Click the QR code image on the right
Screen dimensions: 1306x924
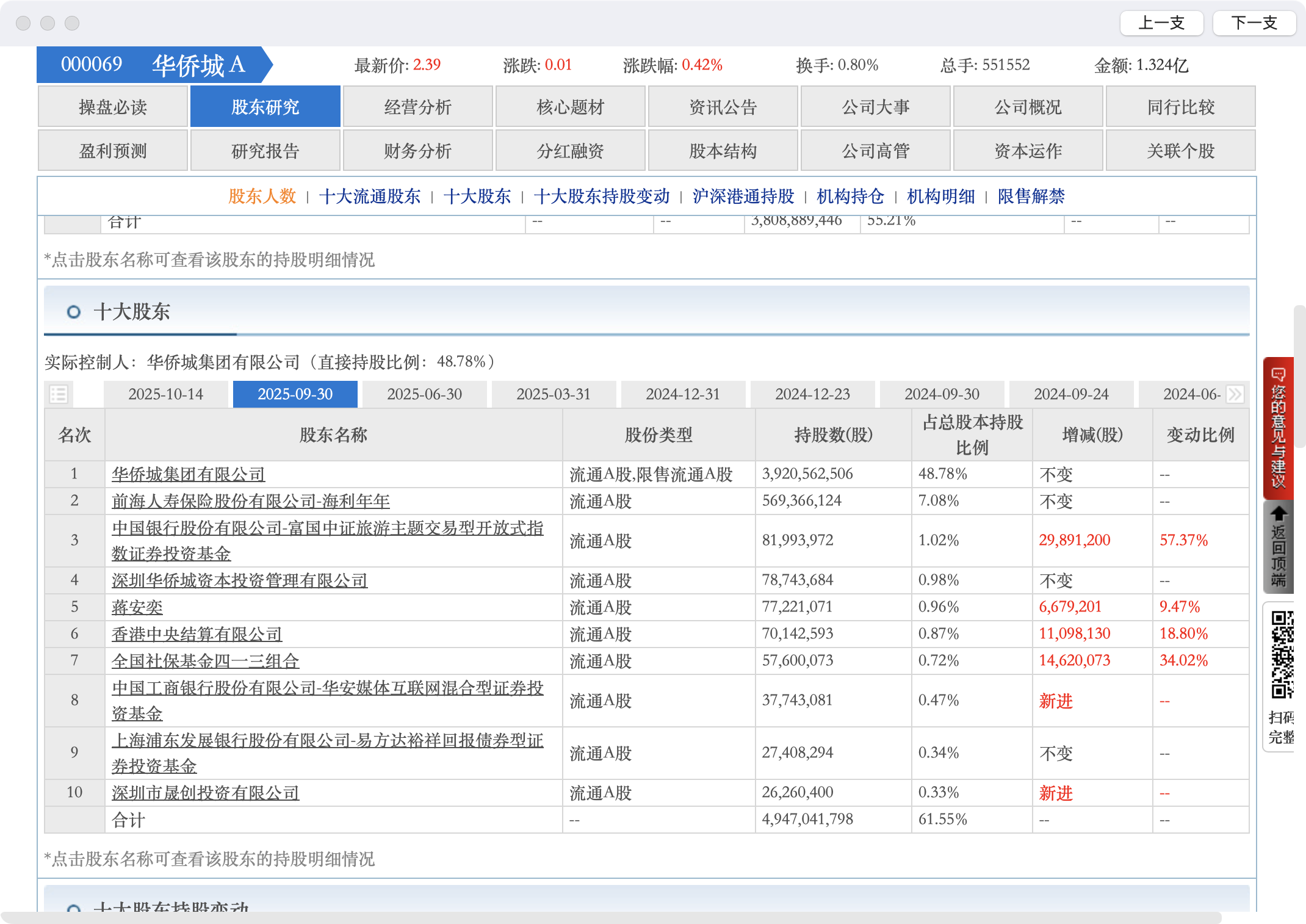(1282, 654)
